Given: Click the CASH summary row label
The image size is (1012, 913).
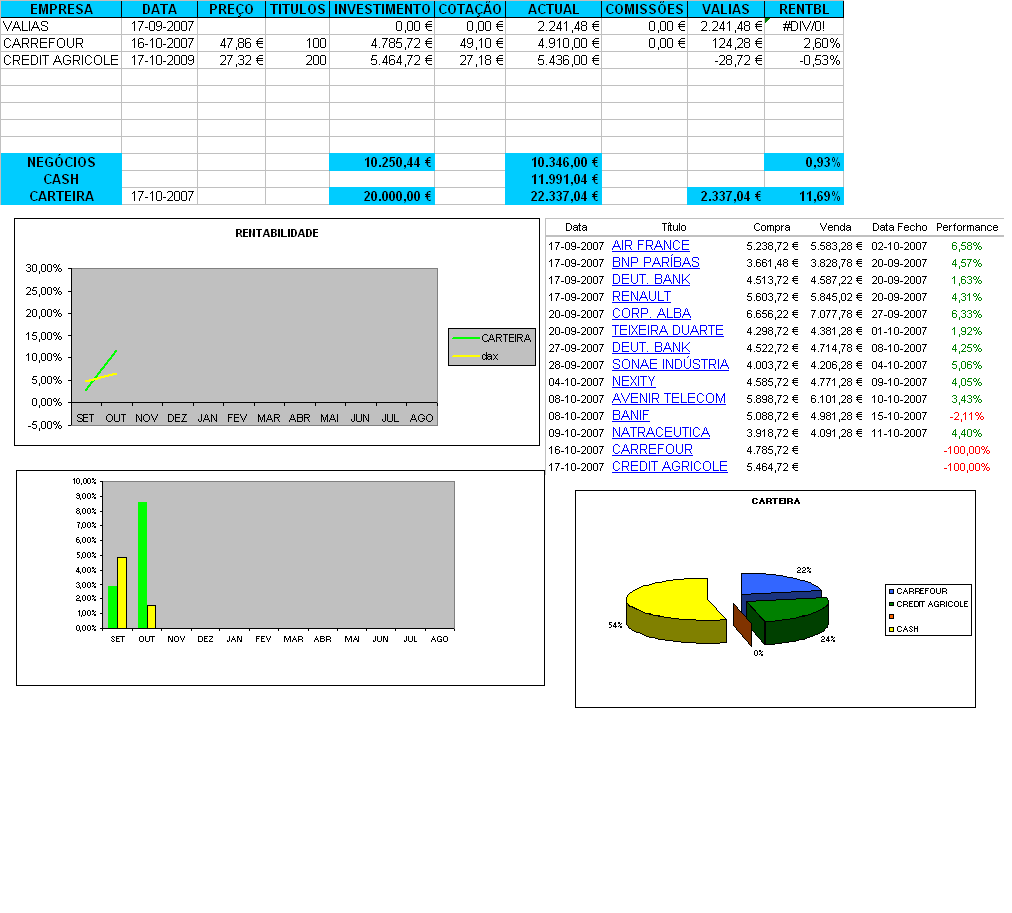Looking at the screenshot, I should click(x=61, y=179).
